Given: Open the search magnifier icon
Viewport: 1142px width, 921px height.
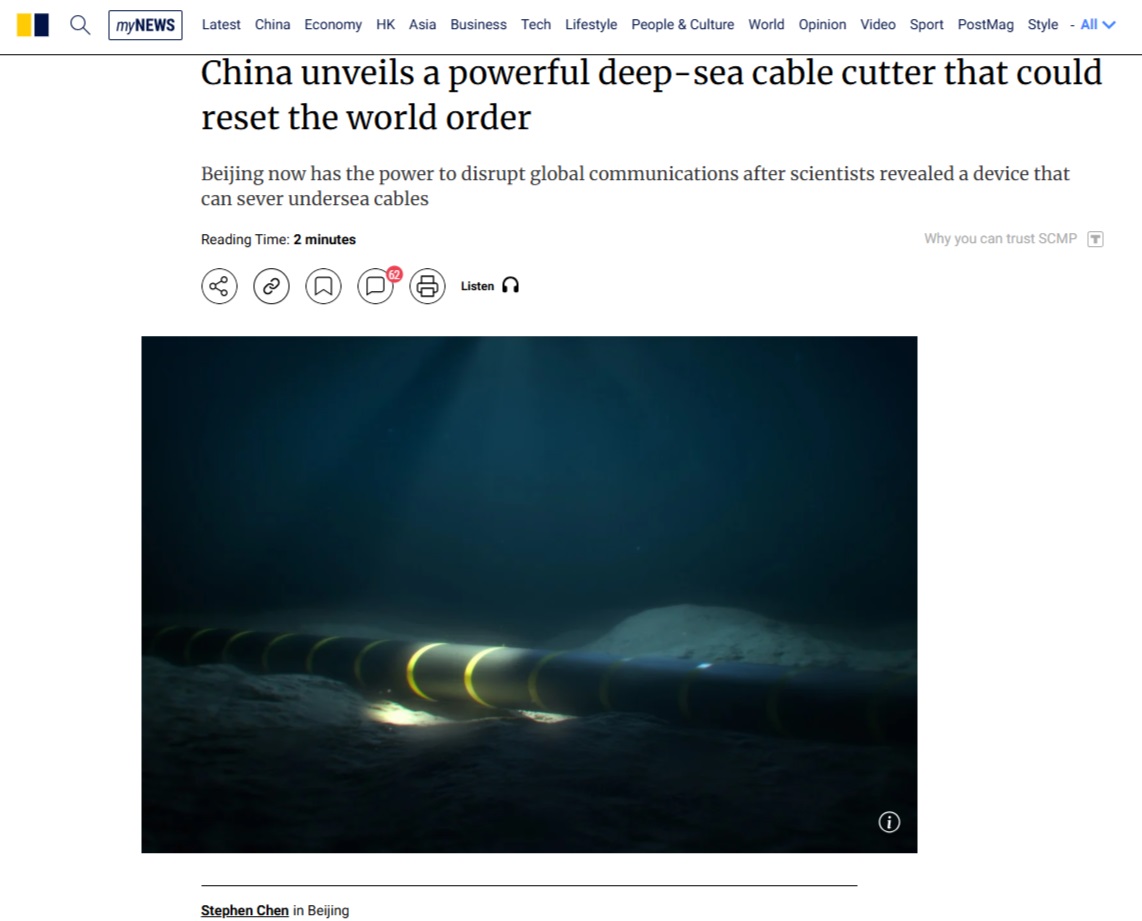Looking at the screenshot, I should [x=80, y=25].
